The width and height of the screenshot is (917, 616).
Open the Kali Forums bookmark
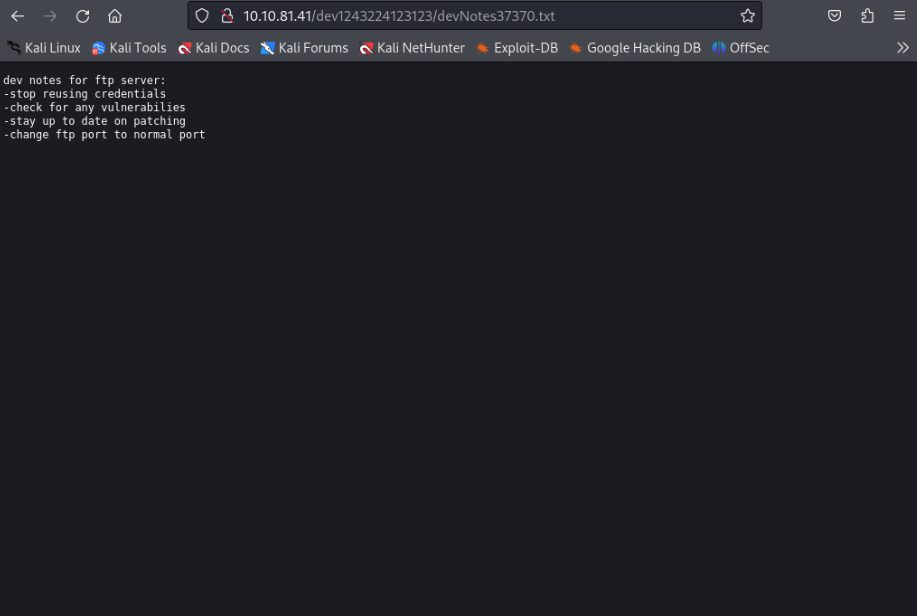(304, 48)
